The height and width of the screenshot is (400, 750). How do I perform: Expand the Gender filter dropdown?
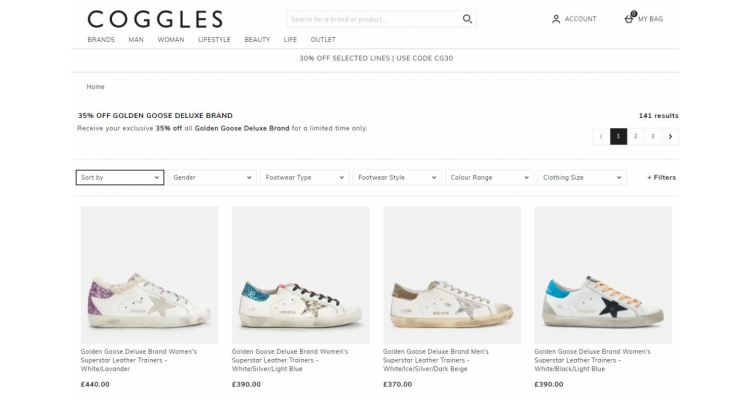(x=212, y=178)
